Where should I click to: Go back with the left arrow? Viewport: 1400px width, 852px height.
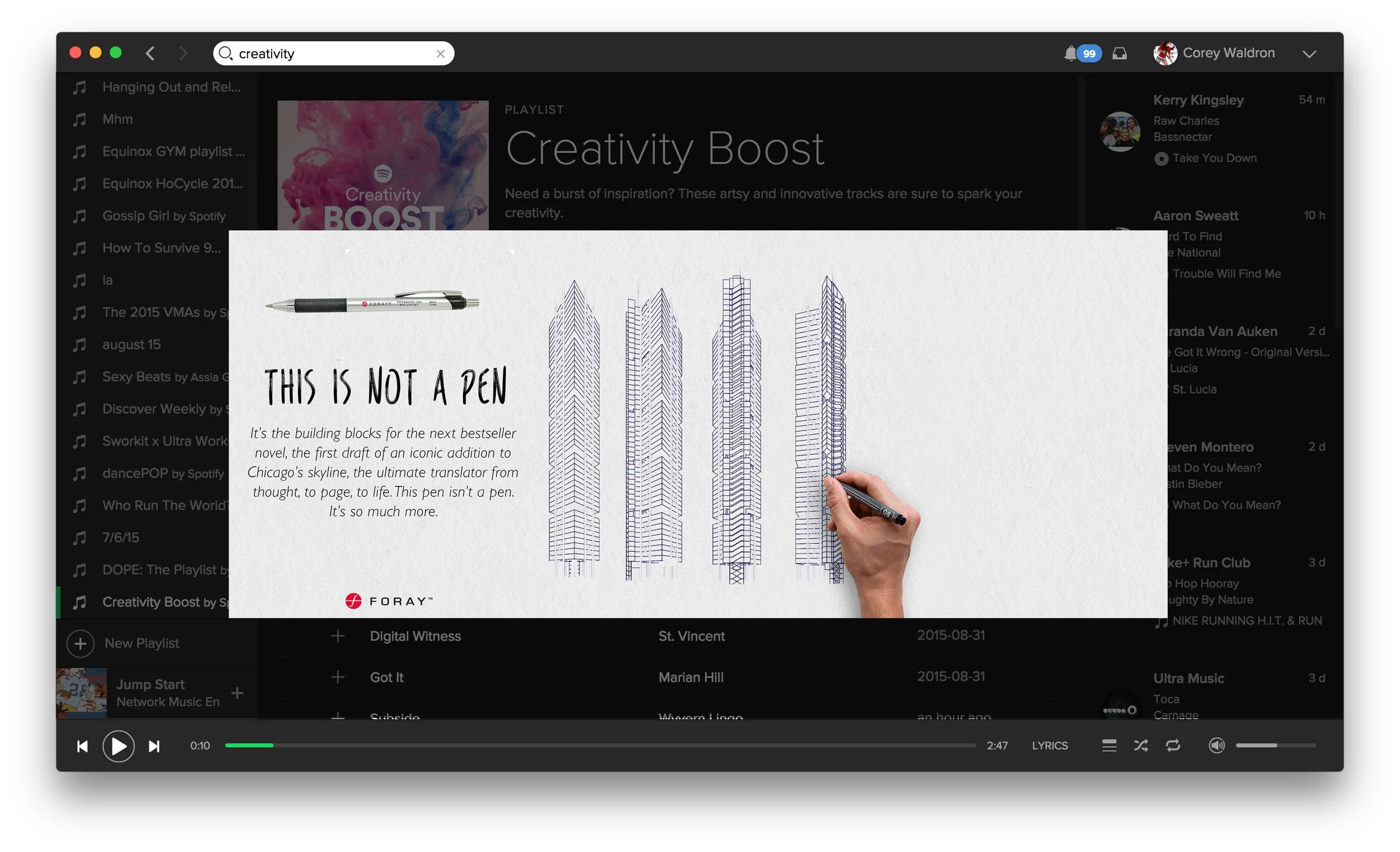pyautogui.click(x=150, y=53)
